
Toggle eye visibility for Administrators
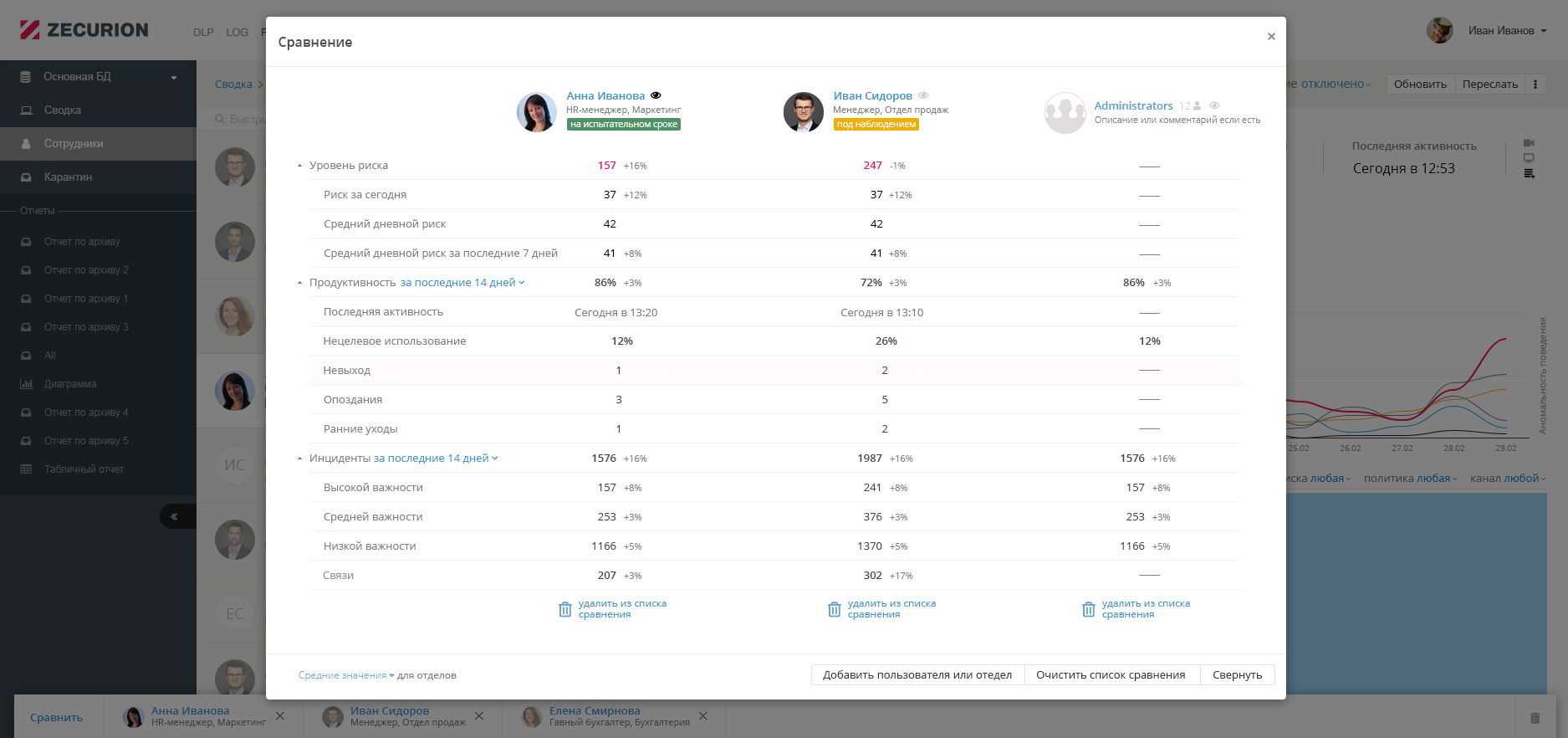tap(1214, 105)
